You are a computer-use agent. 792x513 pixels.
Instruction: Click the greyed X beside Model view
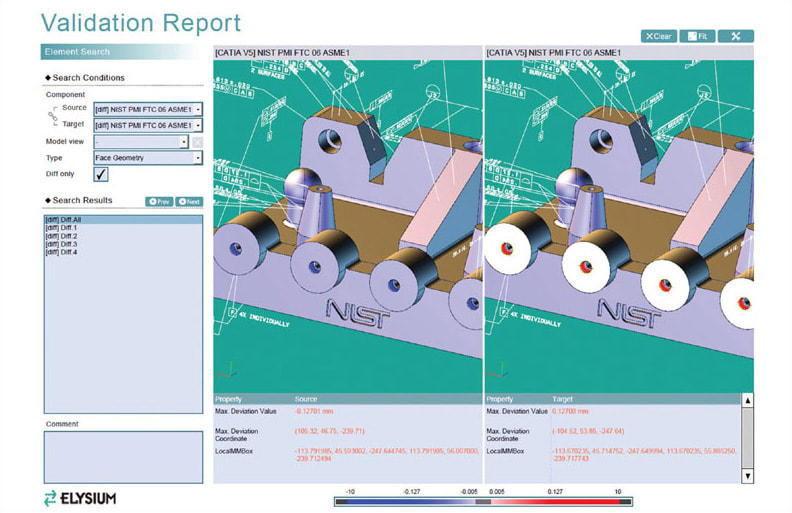pyautogui.click(x=197, y=142)
